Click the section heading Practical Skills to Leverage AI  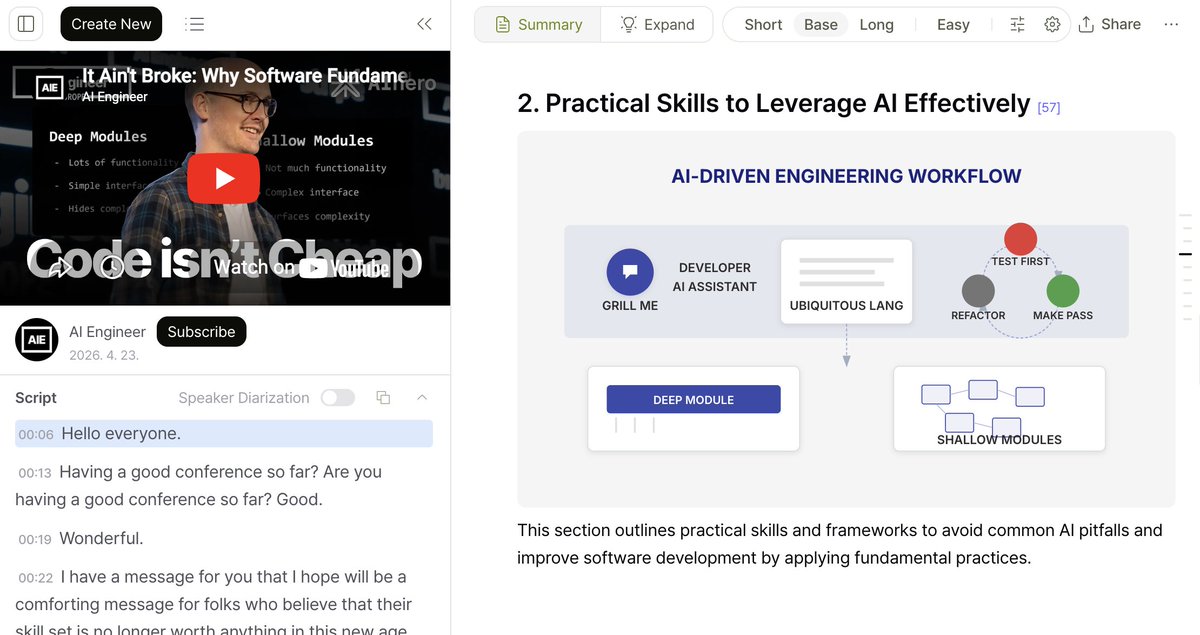[774, 103]
